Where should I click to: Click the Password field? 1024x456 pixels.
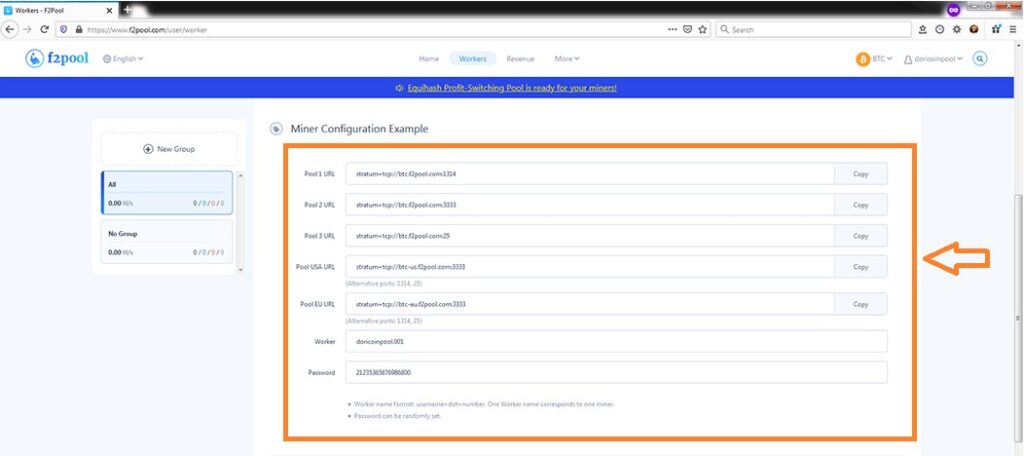tap(616, 372)
